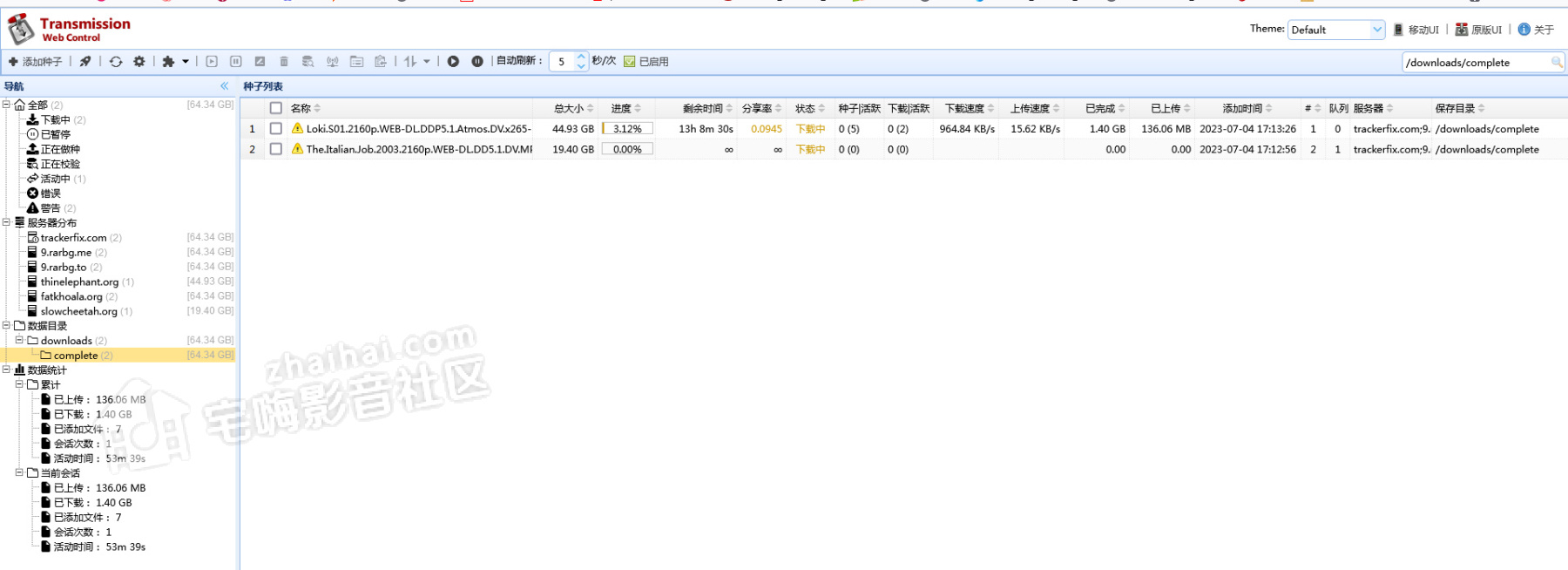Click the pause all torrents icon
This screenshot has width=1568, height=570.
[x=477, y=62]
